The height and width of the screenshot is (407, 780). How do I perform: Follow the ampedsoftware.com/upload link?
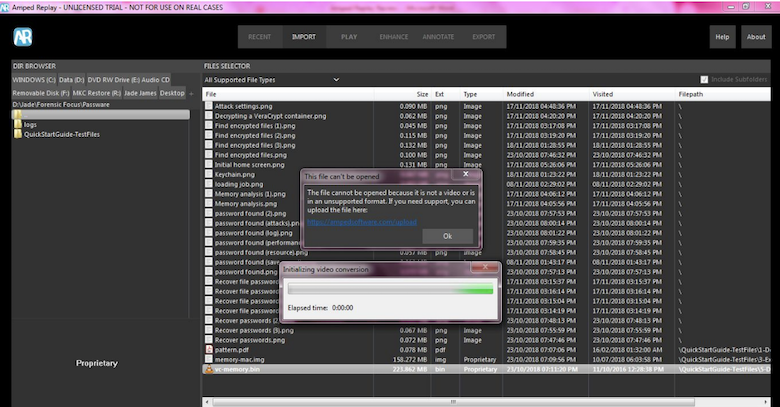tap(362, 222)
